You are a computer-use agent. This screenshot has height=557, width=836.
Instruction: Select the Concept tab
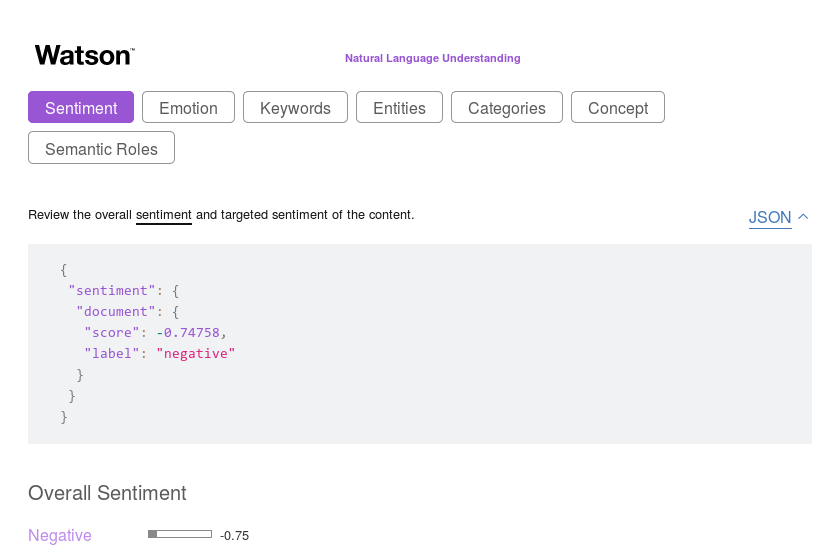coord(618,107)
